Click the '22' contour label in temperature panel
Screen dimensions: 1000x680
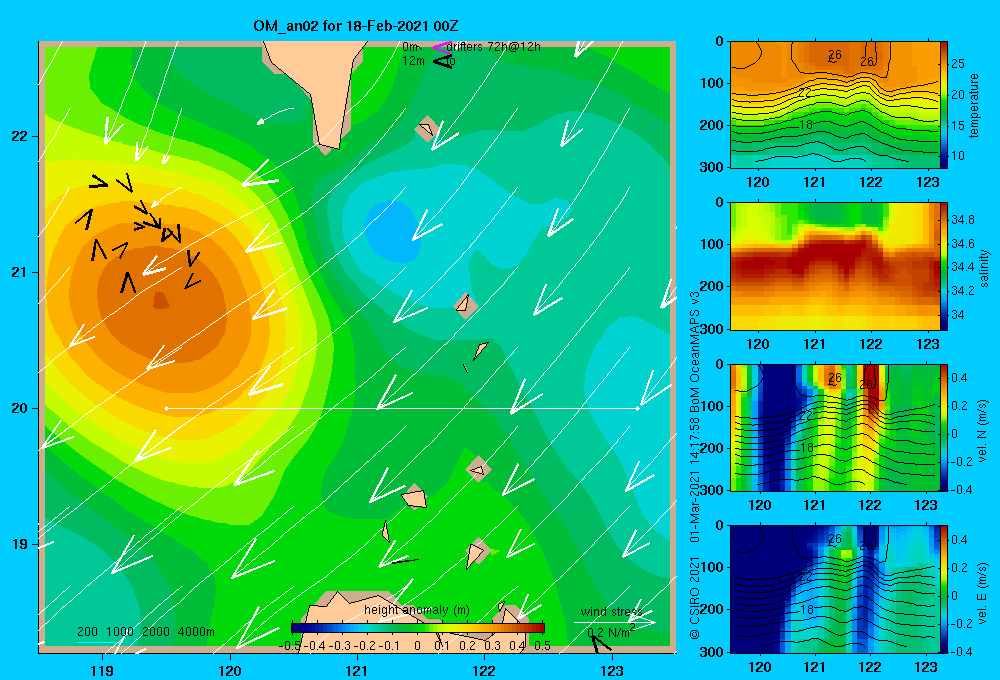tap(805, 93)
